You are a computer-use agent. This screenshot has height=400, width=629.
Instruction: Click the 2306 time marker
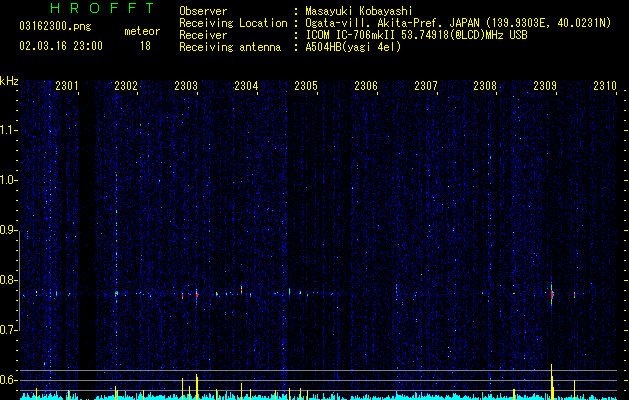pyautogui.click(x=366, y=86)
